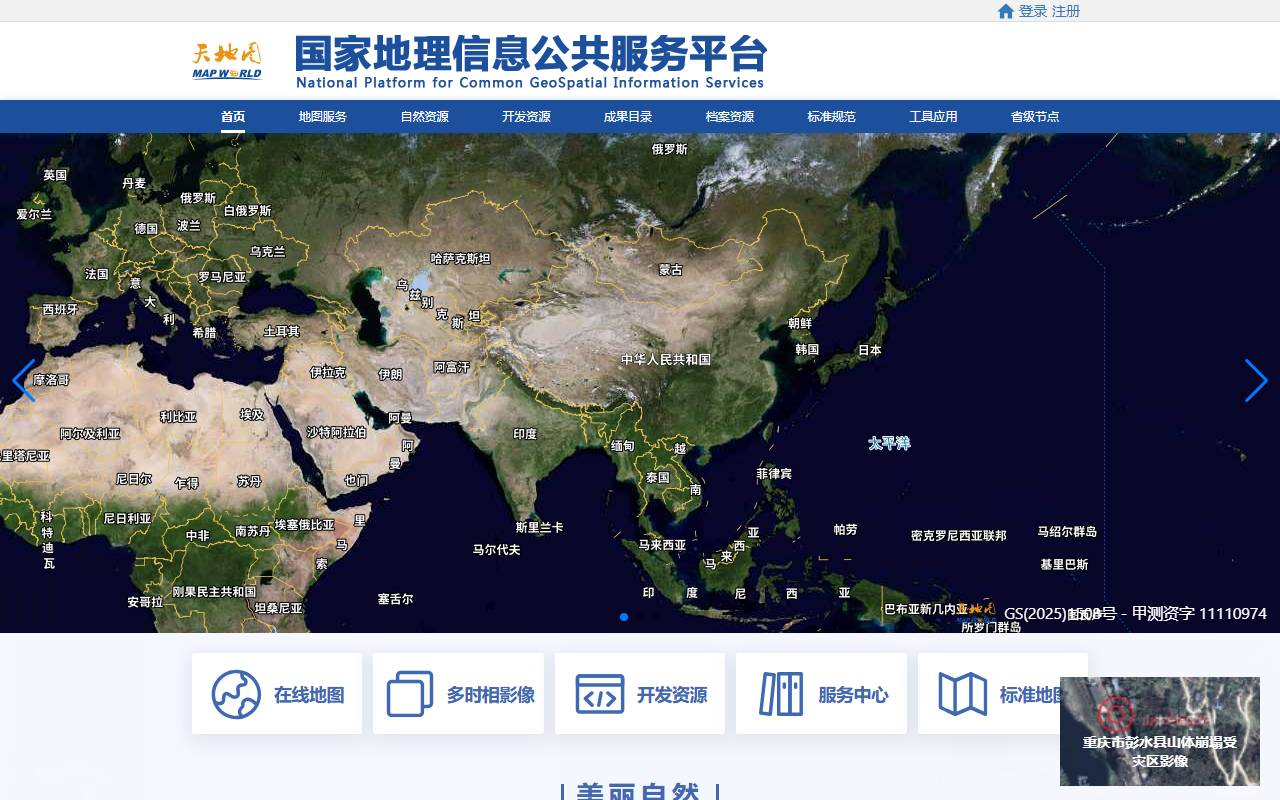This screenshot has height=800, width=1280.
Task: Open the 工具应用 menu
Action: pos(933,116)
